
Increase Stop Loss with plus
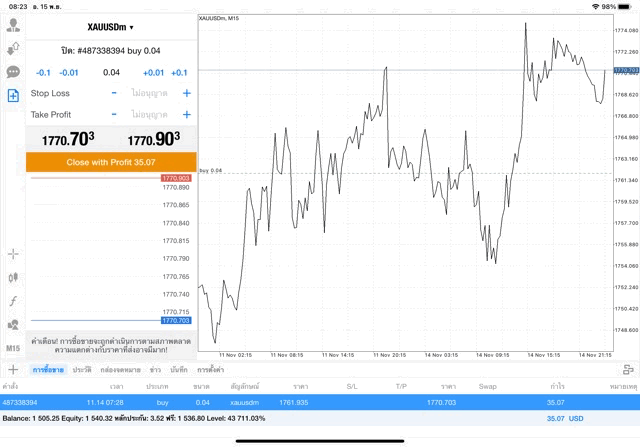click(x=187, y=93)
